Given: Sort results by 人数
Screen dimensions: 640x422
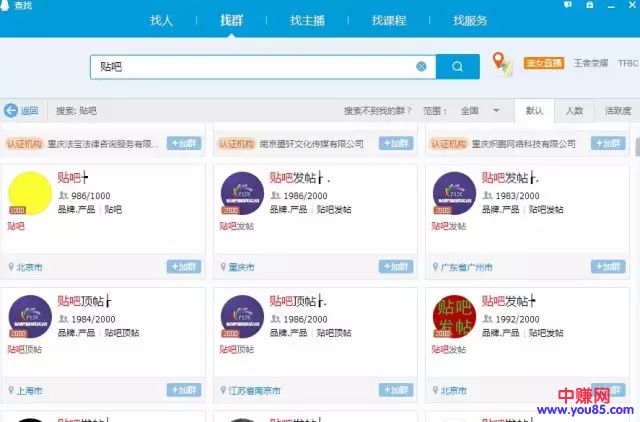Looking at the screenshot, I should [x=574, y=110].
